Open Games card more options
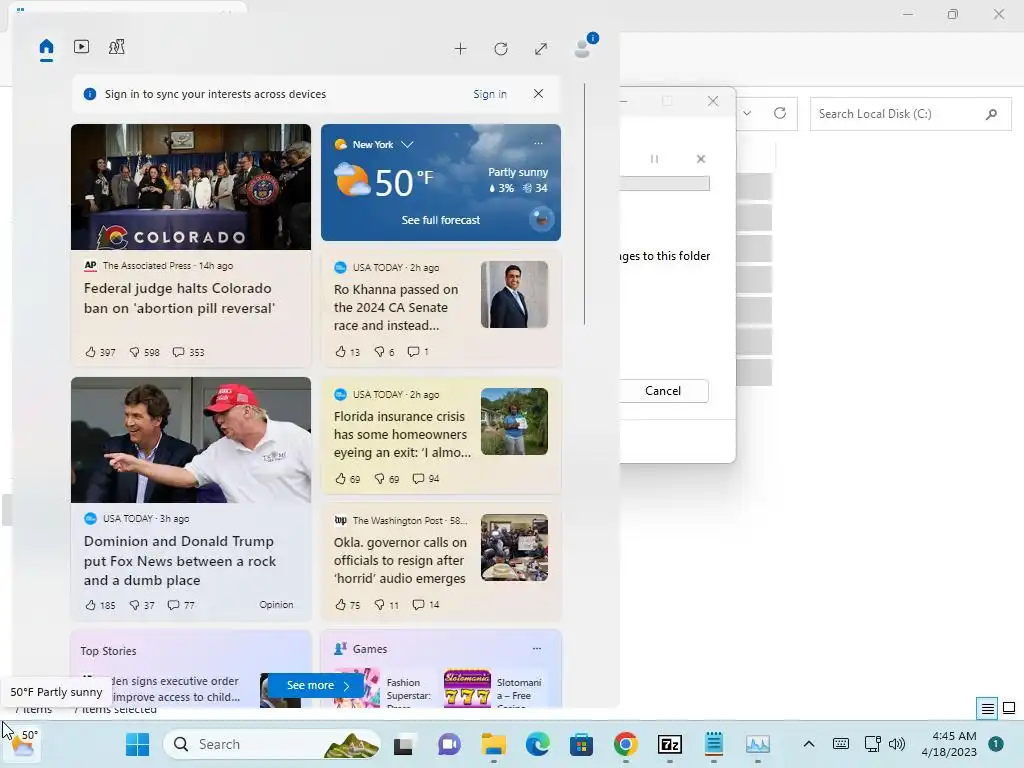 537,648
